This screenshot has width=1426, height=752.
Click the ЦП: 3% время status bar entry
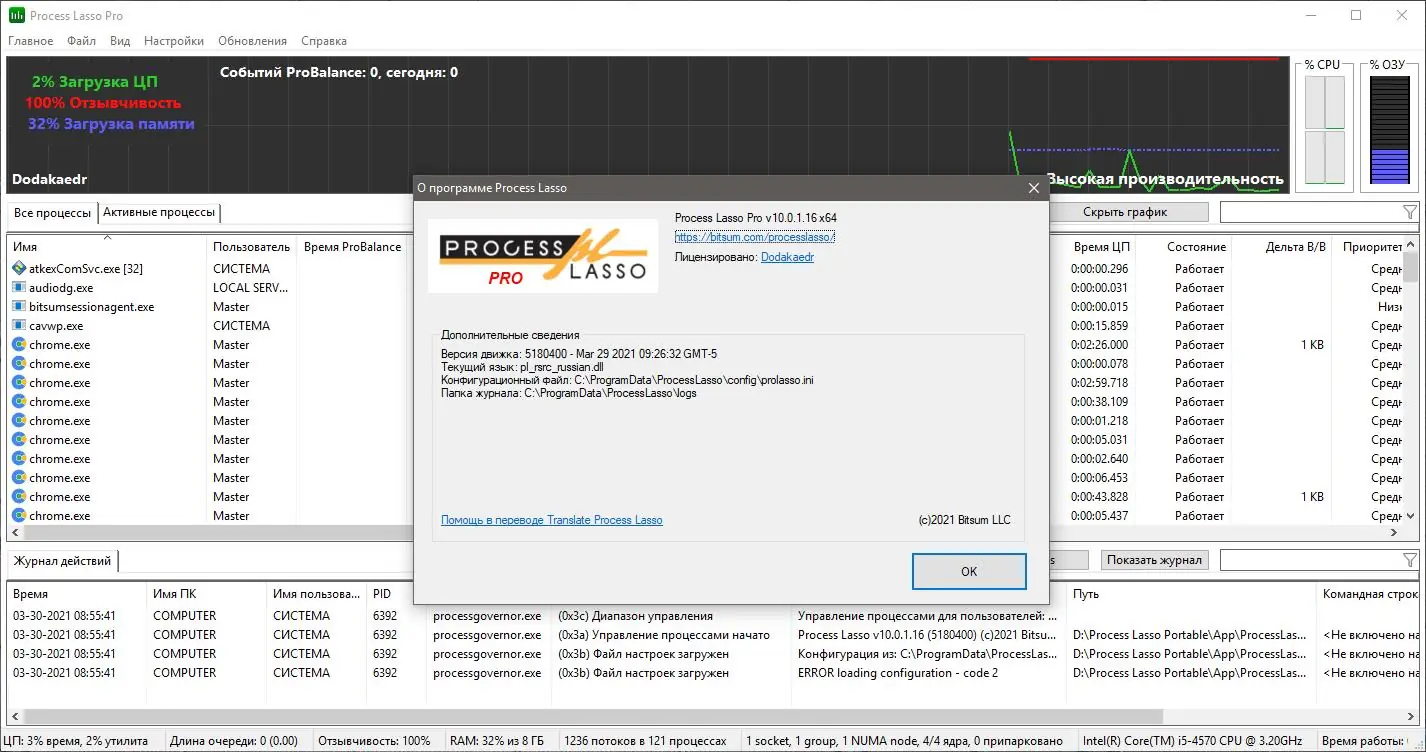76,741
